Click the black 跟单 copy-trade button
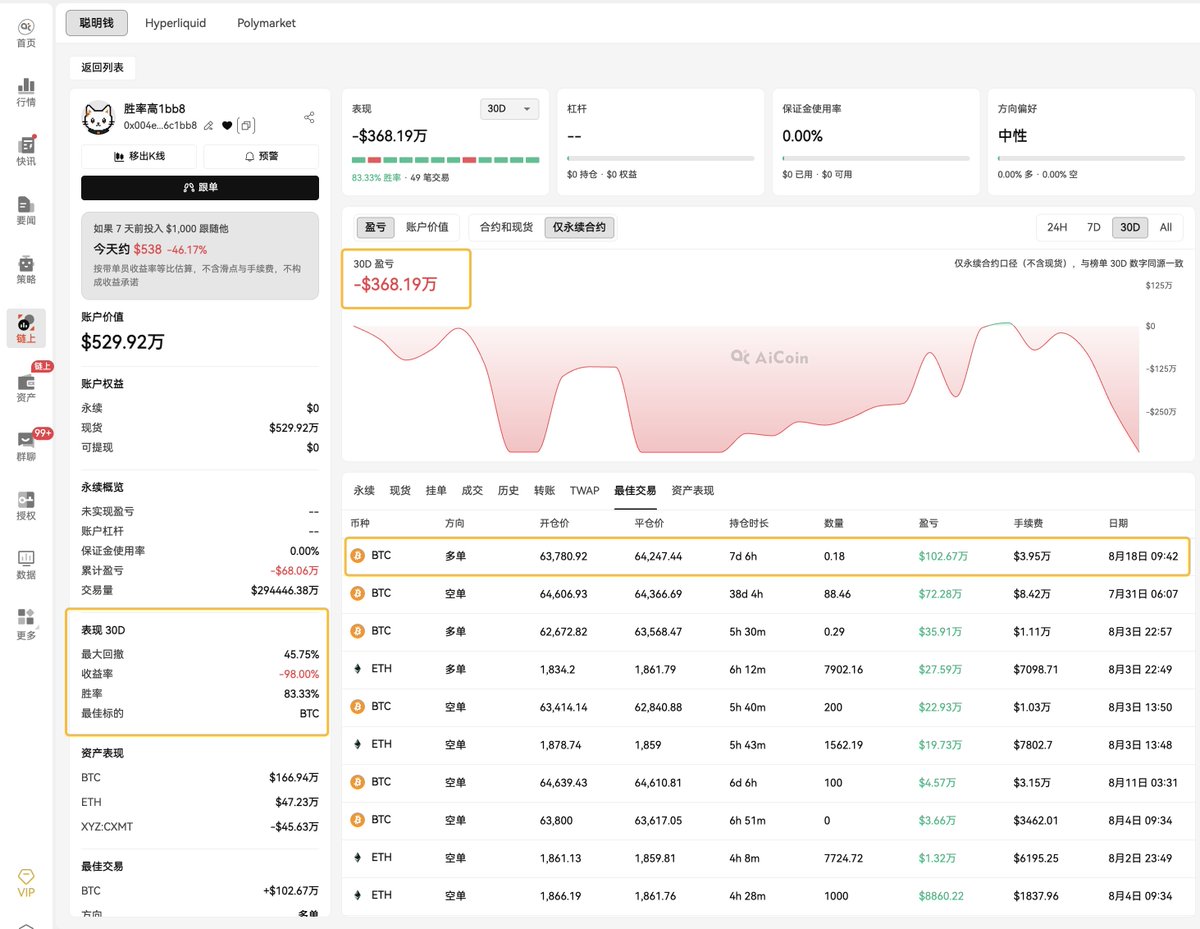This screenshot has height=929, width=1200. [x=200, y=187]
